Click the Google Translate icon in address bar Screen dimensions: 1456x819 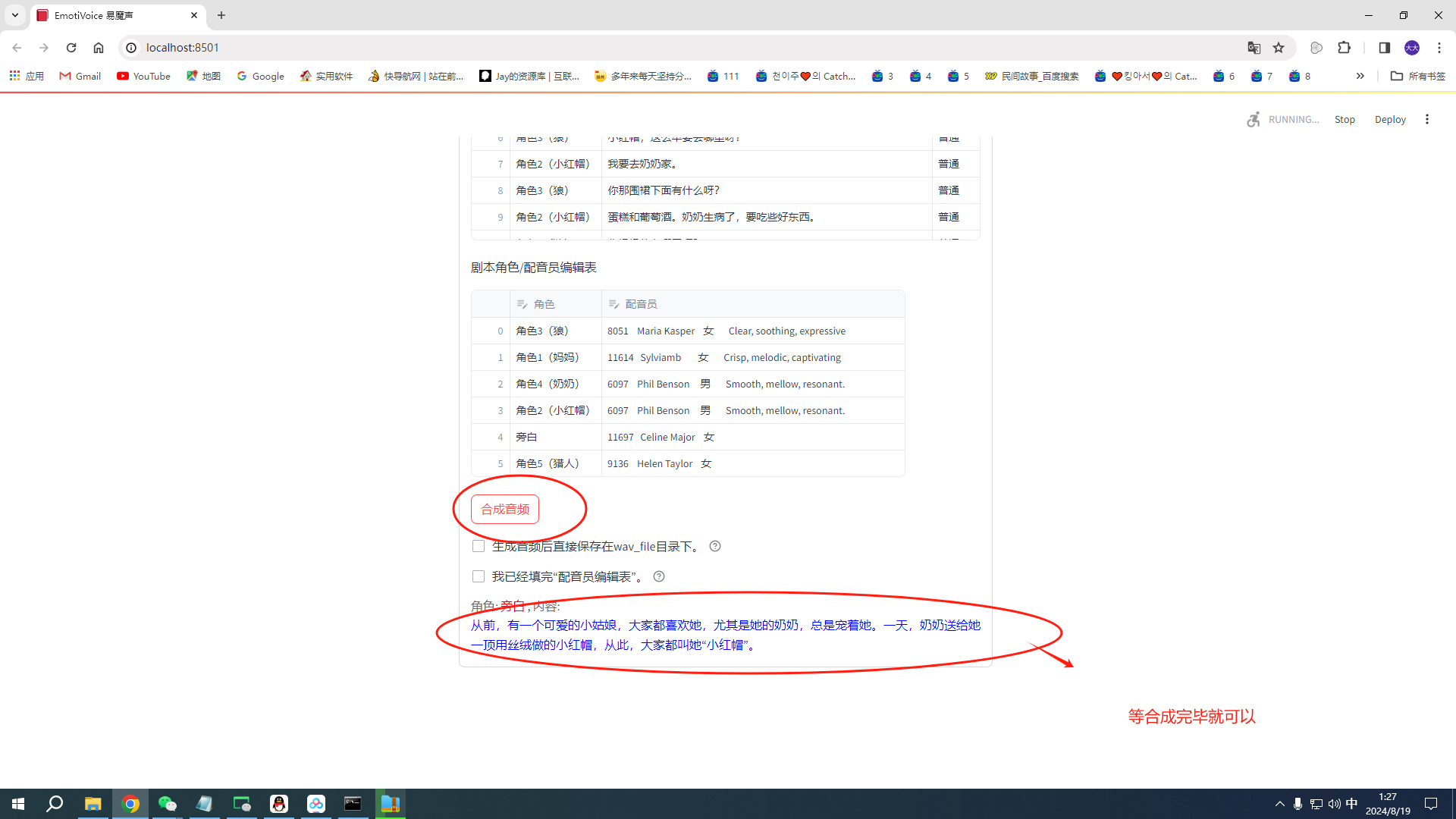(1254, 48)
